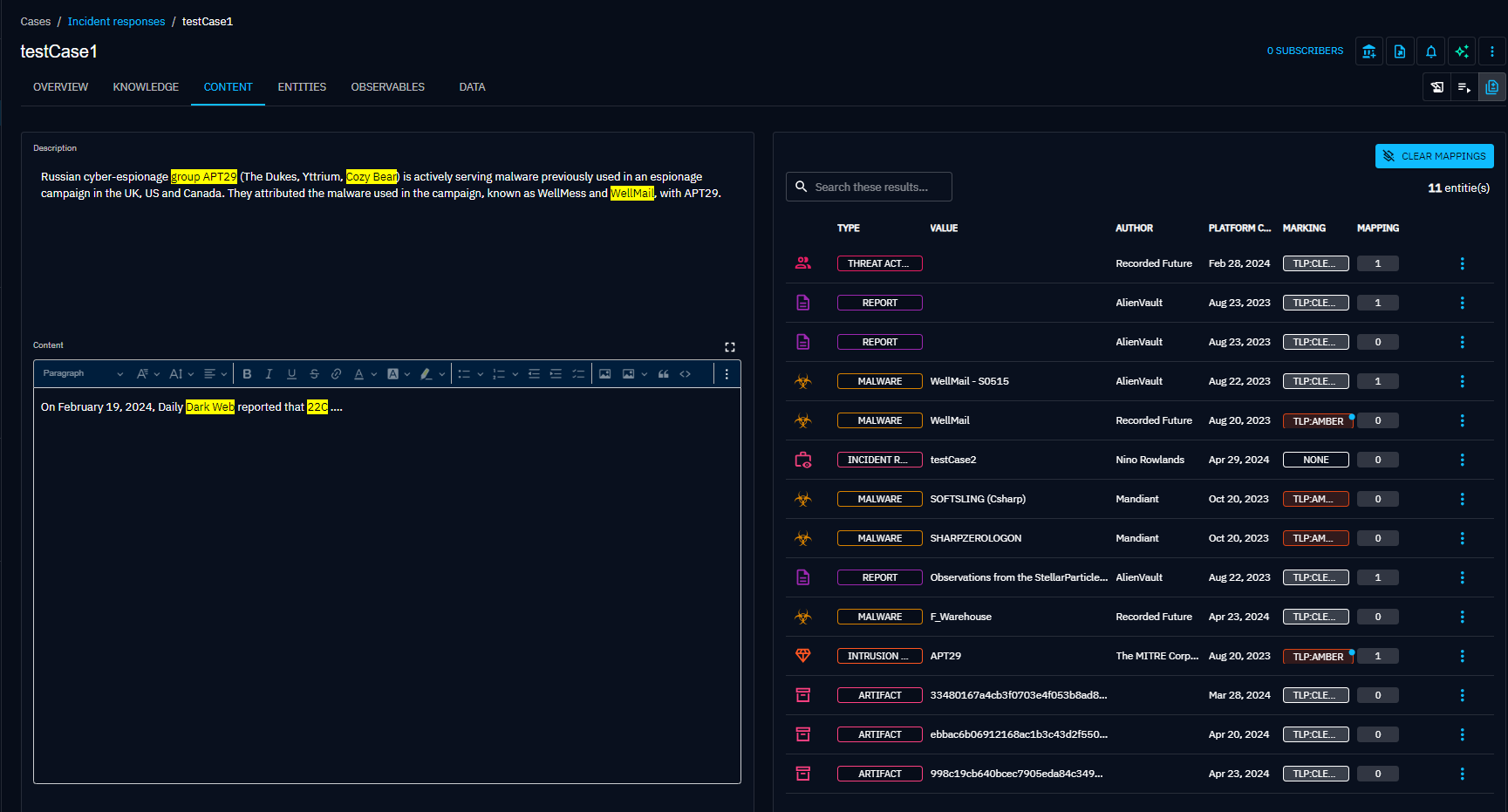Go to Incident responses breadcrumb link
Image resolution: width=1508 pixels, height=812 pixels.
tap(116, 22)
